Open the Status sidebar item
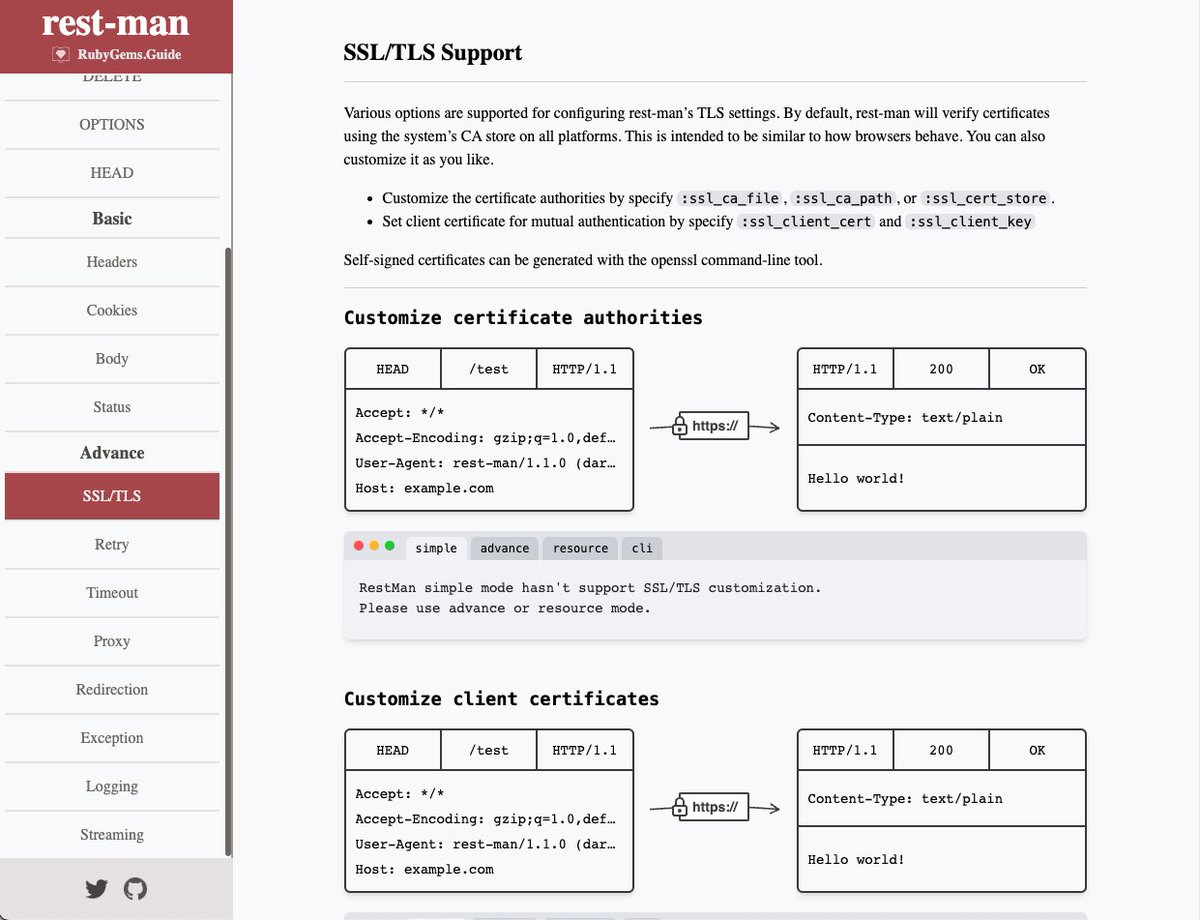This screenshot has width=1200, height=920. 112,407
